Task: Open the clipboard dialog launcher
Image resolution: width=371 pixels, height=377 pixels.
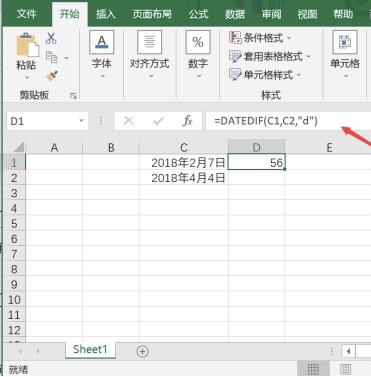Action: (x=73, y=96)
